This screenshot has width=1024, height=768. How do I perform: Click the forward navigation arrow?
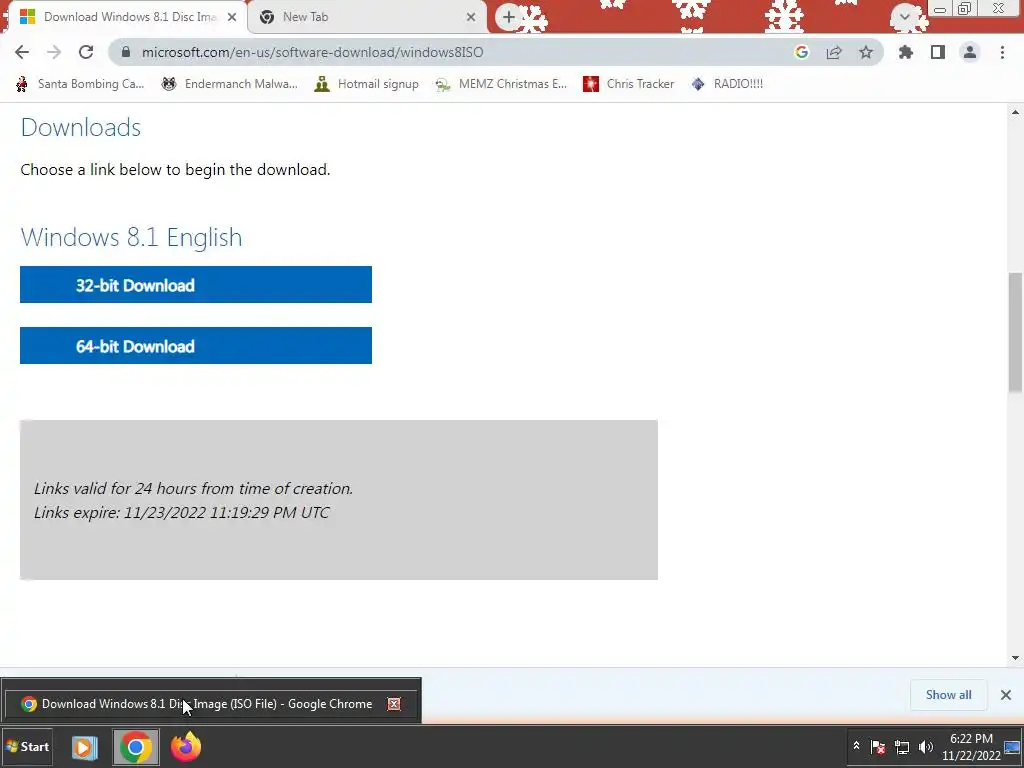pyautogui.click(x=54, y=52)
